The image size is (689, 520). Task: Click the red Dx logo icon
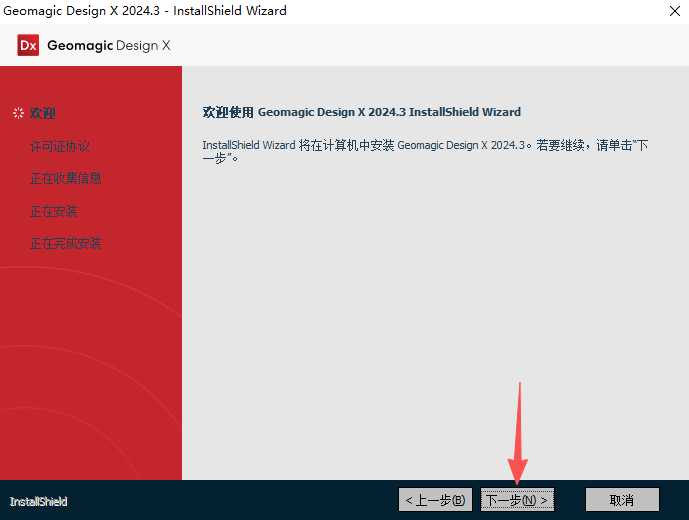tap(28, 45)
